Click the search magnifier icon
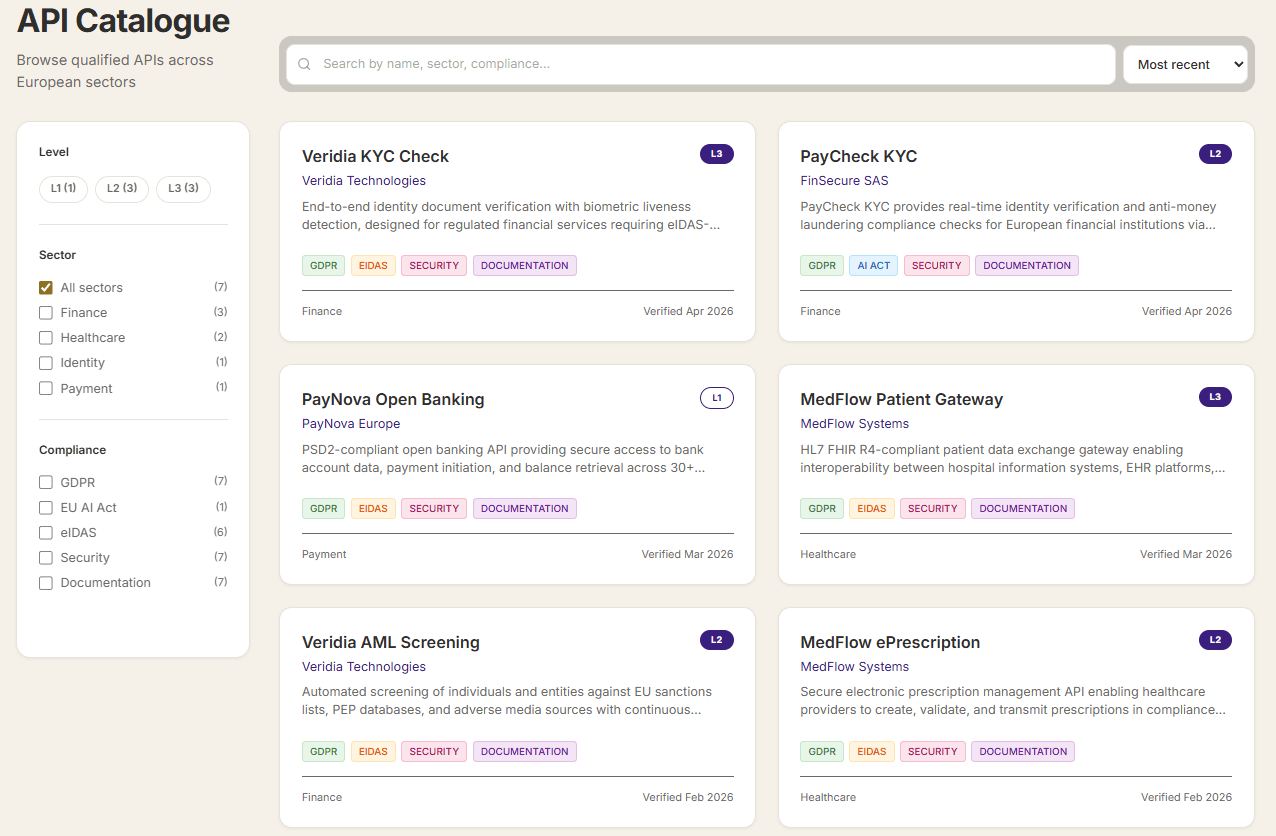The image size is (1276, 836). point(304,64)
